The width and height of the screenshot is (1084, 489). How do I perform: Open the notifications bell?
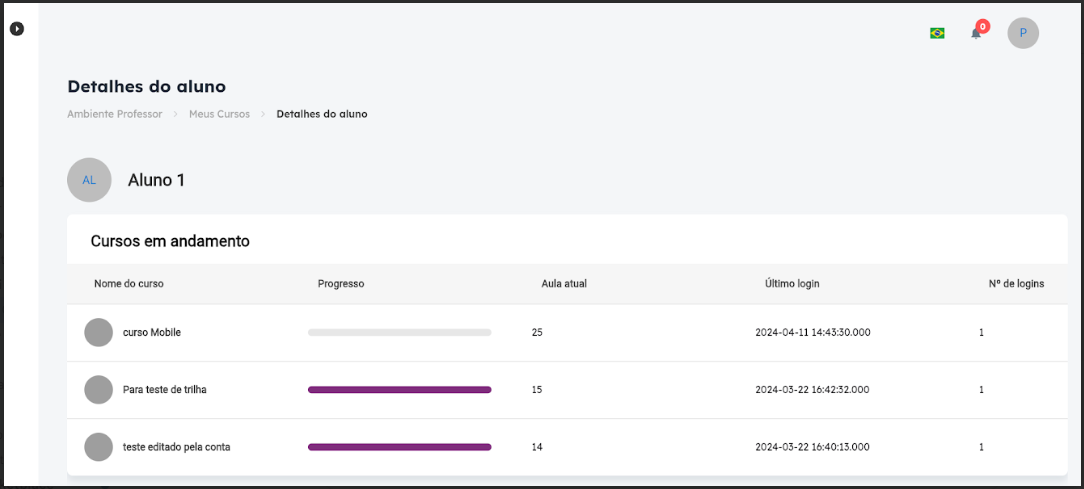[x=975, y=33]
